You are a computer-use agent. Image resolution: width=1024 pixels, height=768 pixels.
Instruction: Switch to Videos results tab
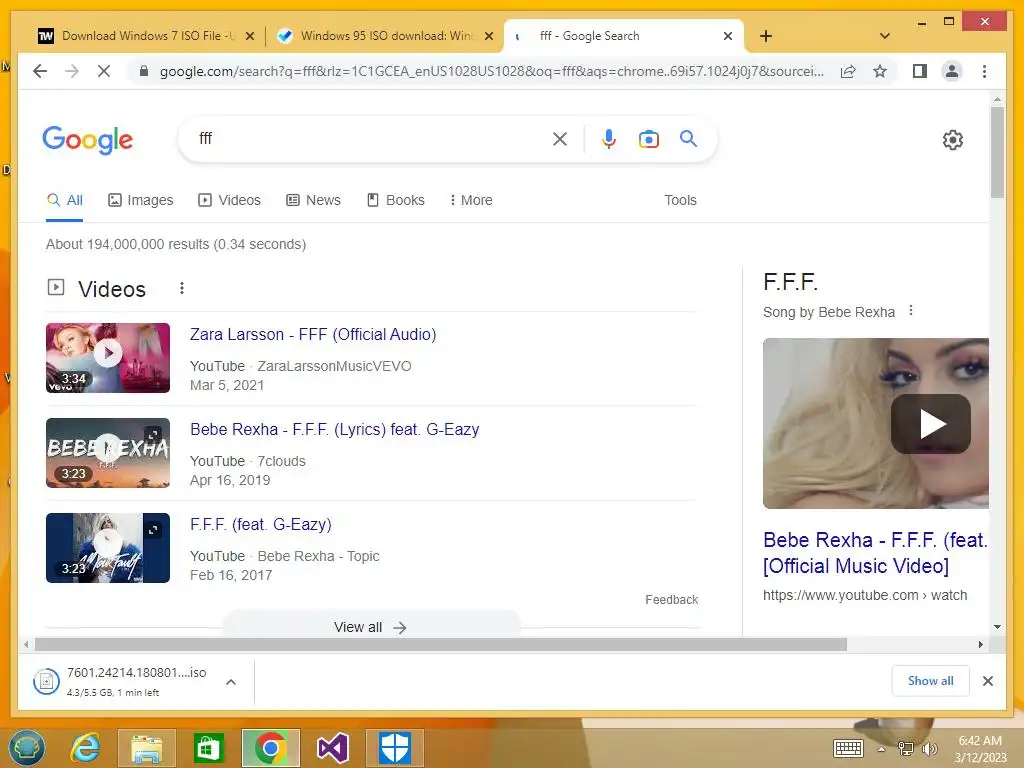coord(229,200)
